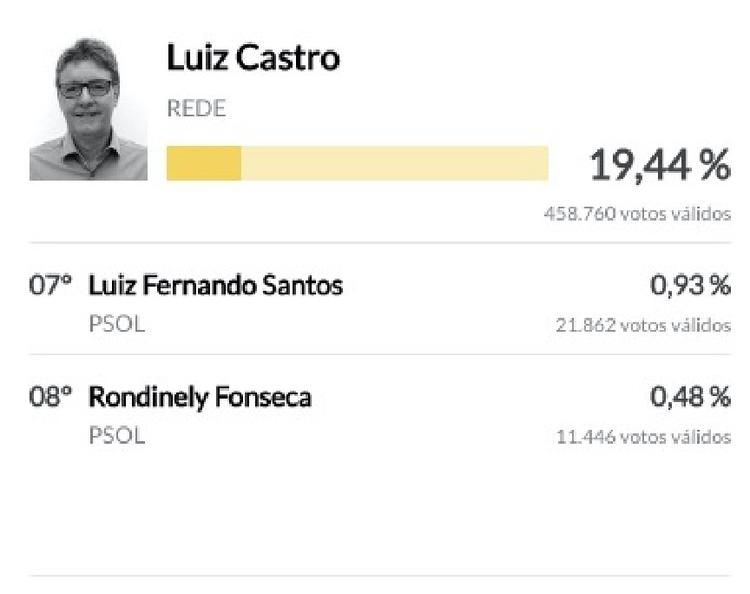Select the 458.760 votos válidos count

coord(637,214)
